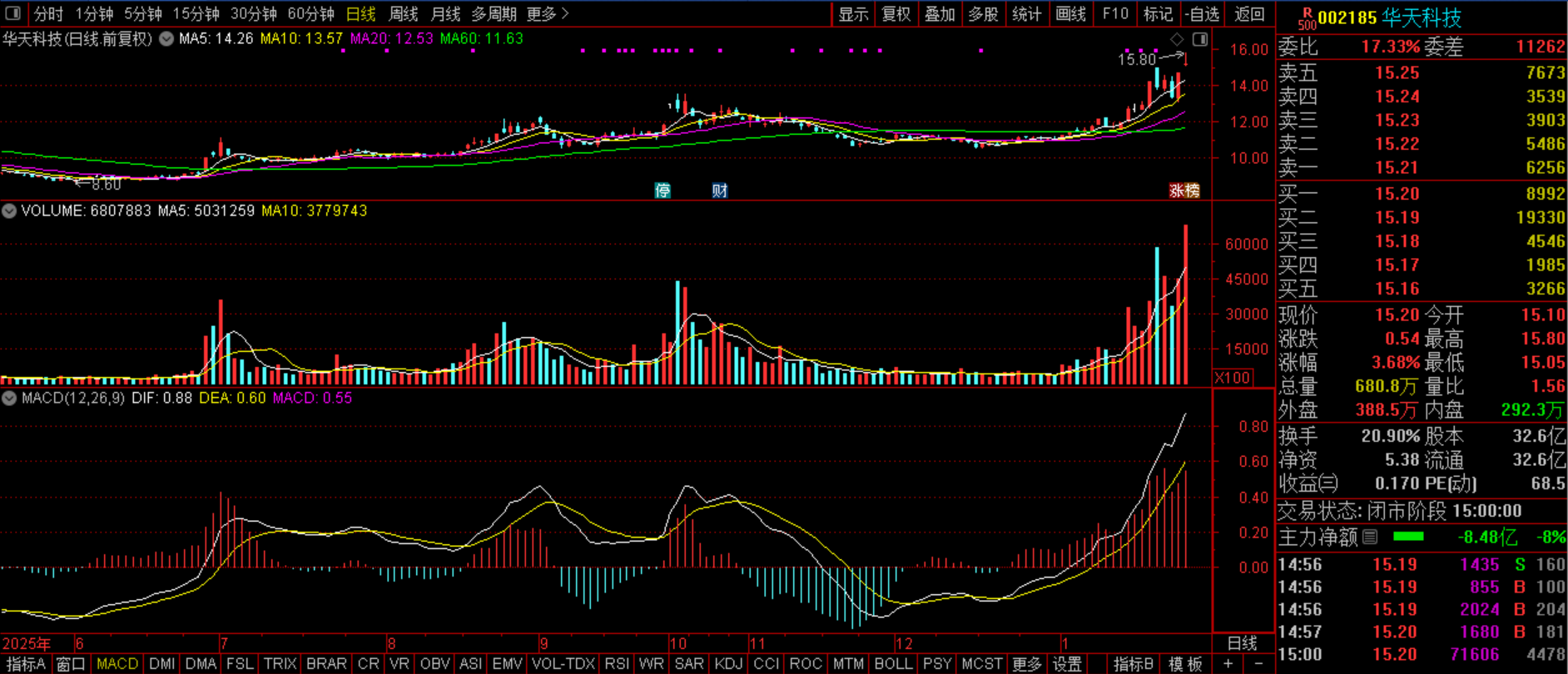1568x674 pixels.
Task: Open the MACD indicator dropdown arrow
Action: (x=9, y=398)
